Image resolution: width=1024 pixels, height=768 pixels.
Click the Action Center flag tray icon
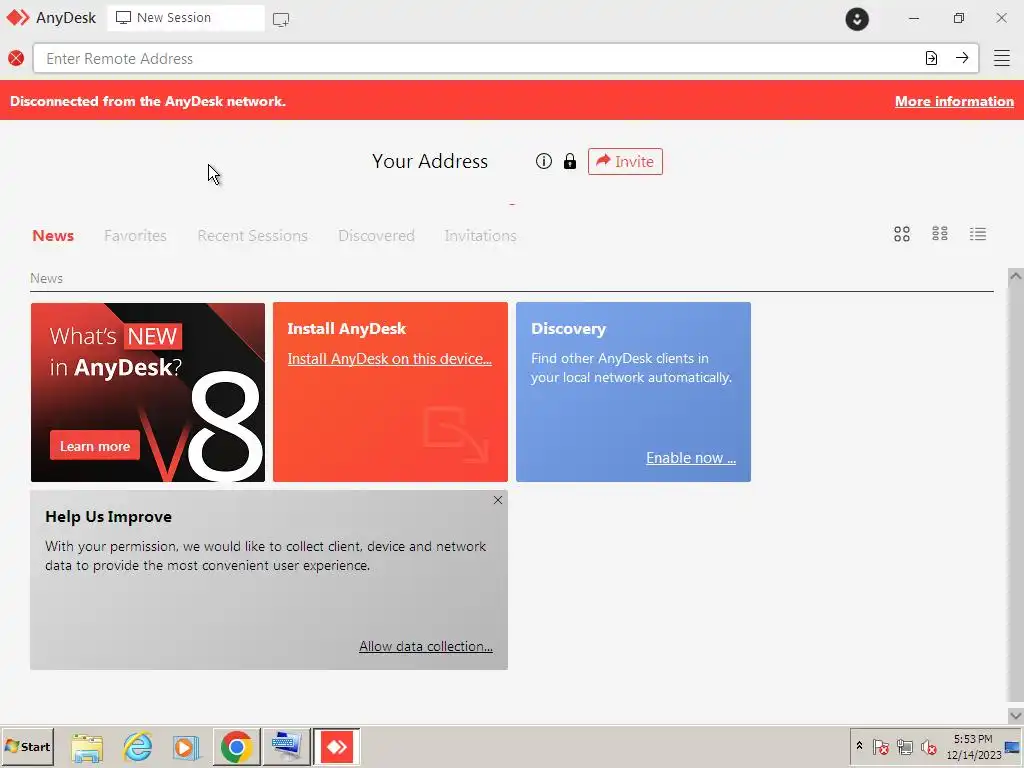(x=880, y=746)
